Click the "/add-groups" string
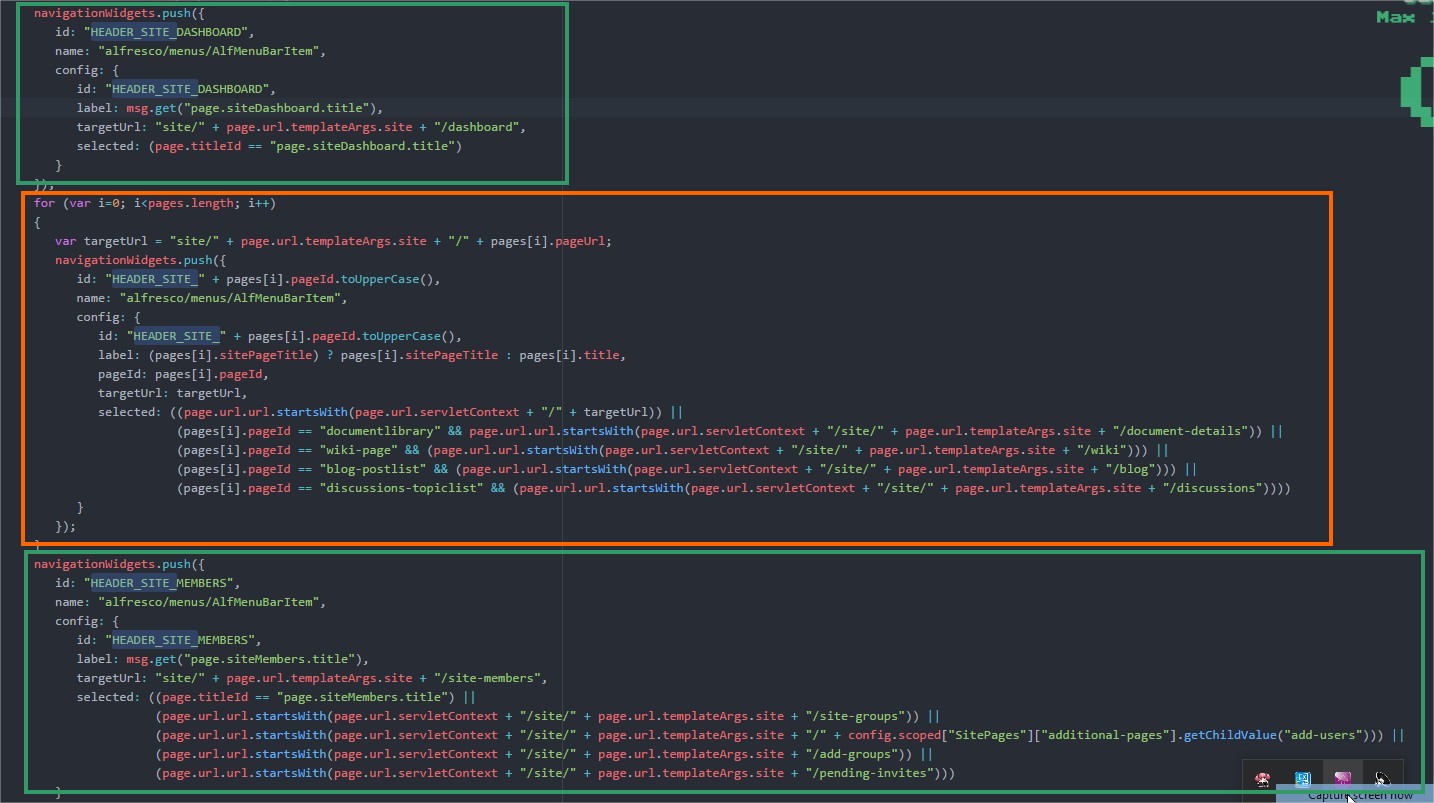 [852, 754]
